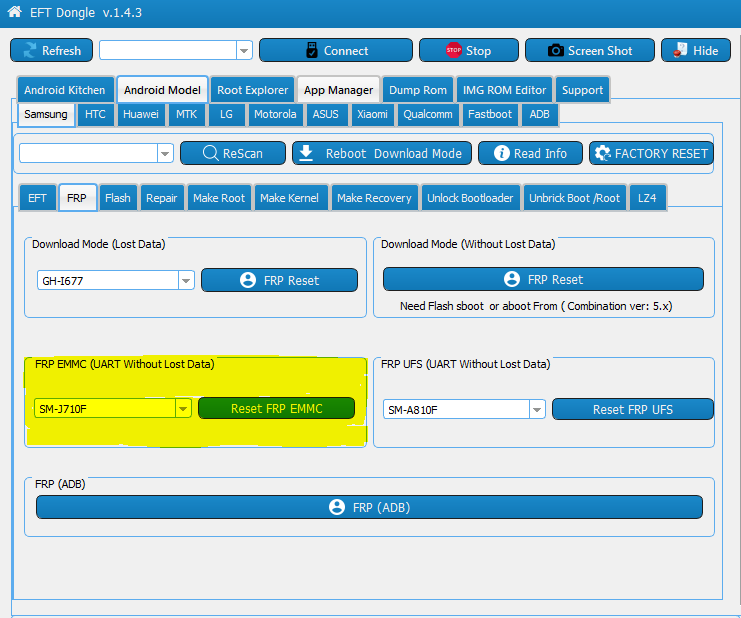
Task: Click user icon on Without Lost Data FRP Reset
Action: (x=512, y=279)
